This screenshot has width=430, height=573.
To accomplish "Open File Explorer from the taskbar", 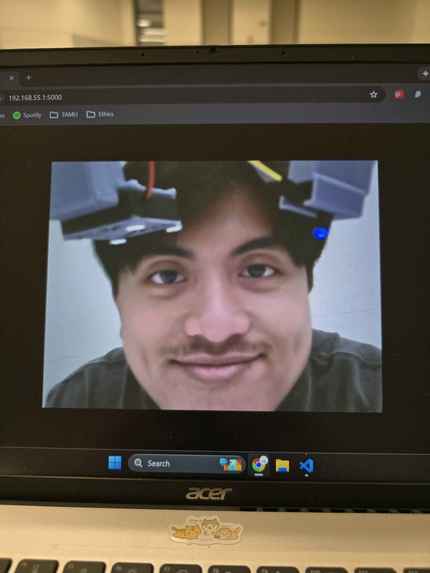I will point(282,466).
